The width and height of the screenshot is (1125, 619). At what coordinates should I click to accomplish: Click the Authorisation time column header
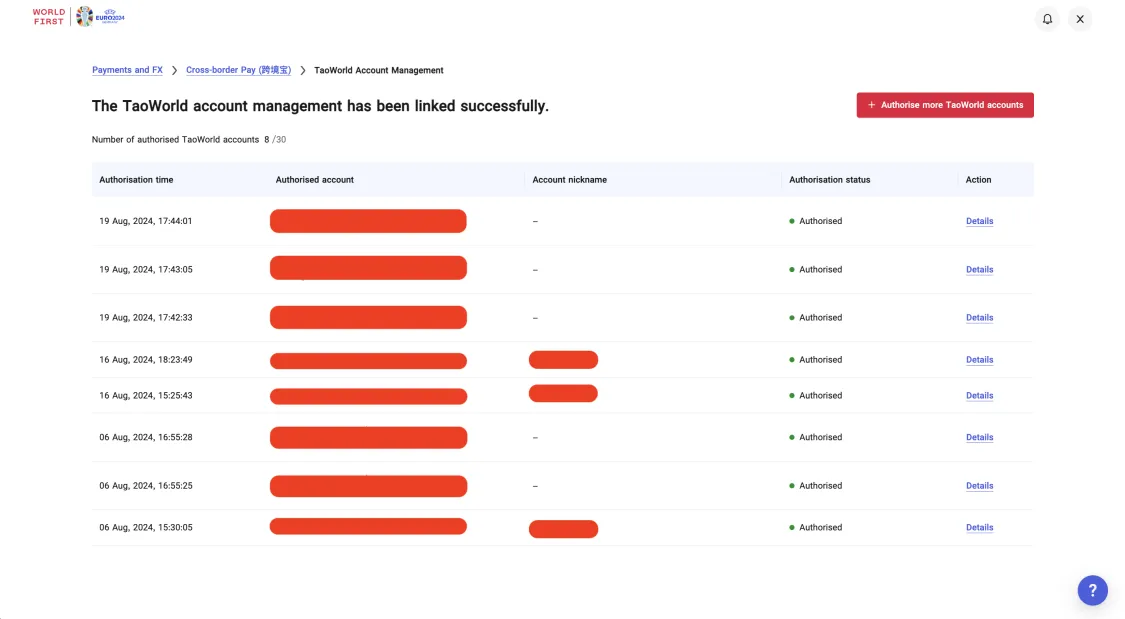pos(136,180)
